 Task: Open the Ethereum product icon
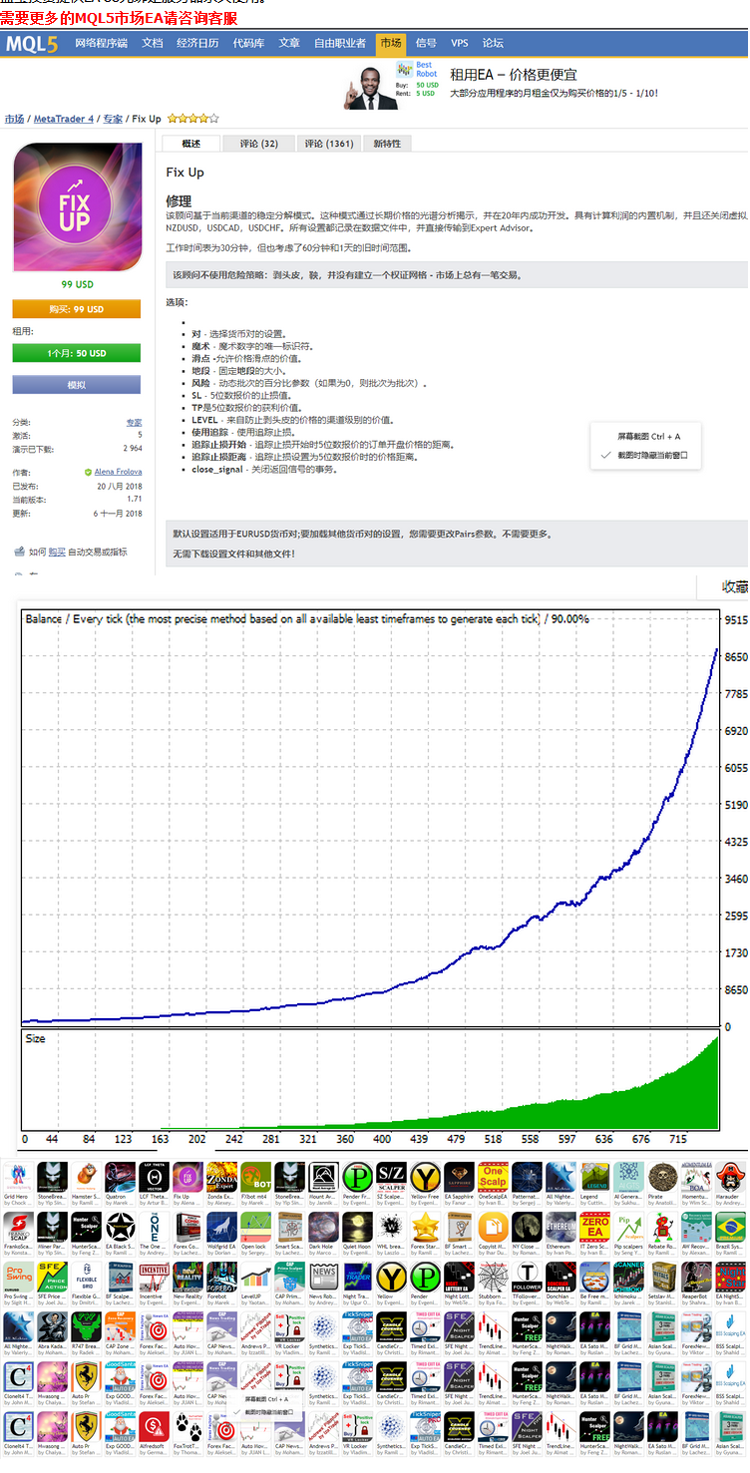561,1228
